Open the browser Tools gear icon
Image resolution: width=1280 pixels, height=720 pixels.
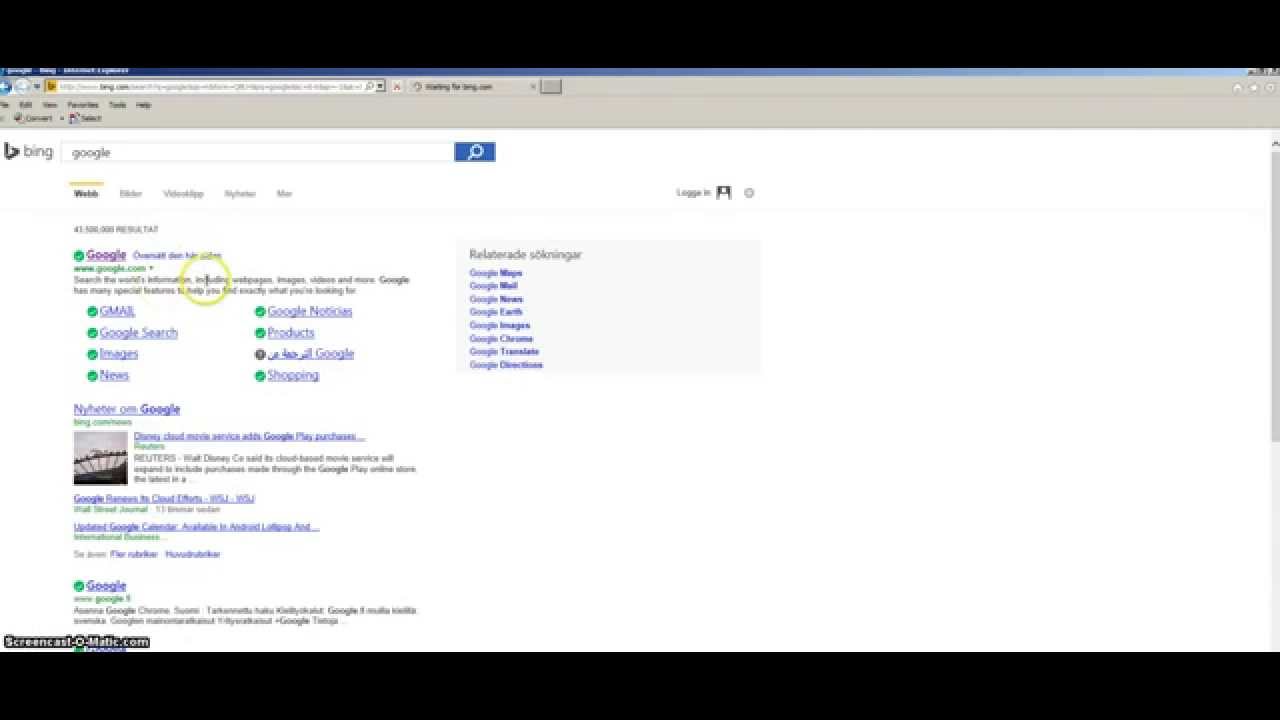point(1270,88)
